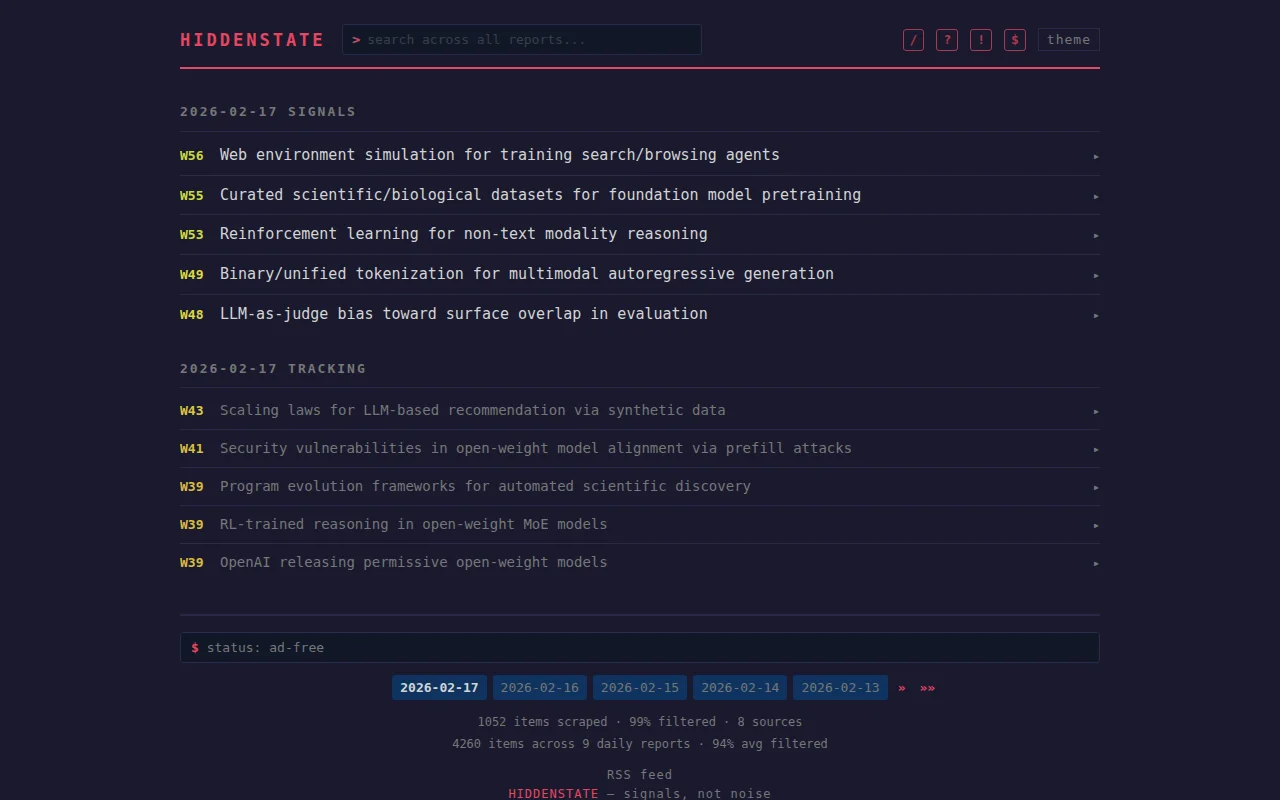Open 'Reinforcement learning for non-text modality reasoning'

pos(464,234)
